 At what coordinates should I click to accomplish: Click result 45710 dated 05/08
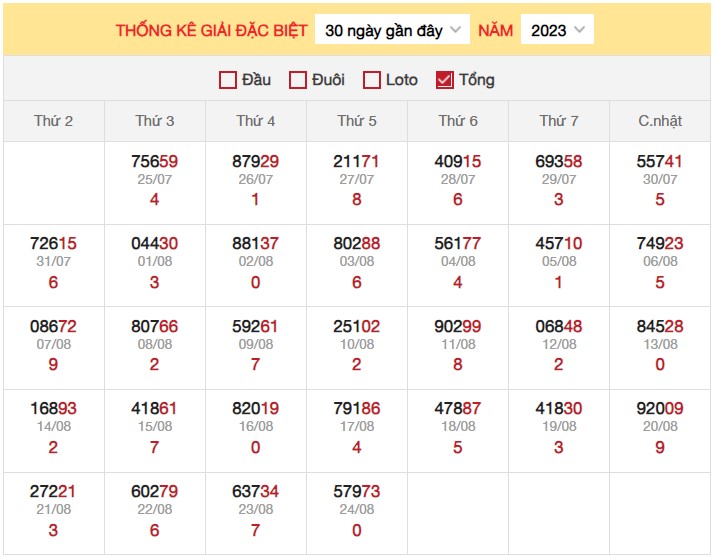click(x=559, y=244)
